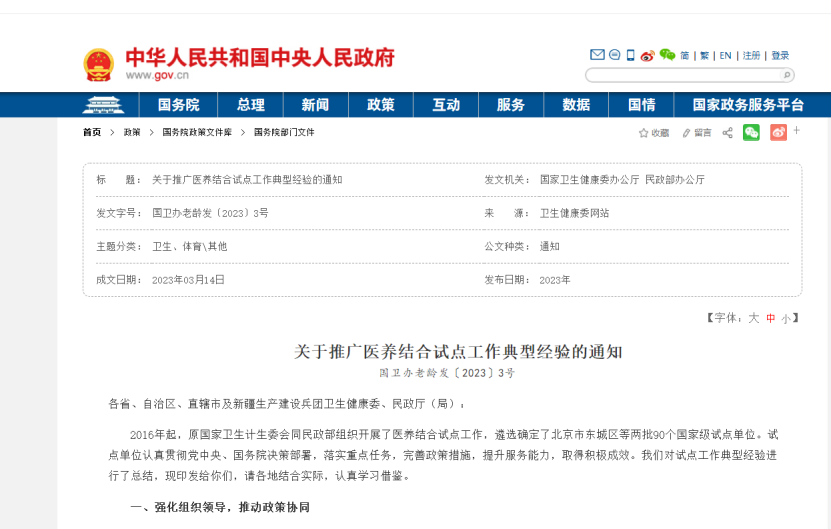831x529 pixels.
Task: Click the national emblem logo
Action: tap(99, 65)
